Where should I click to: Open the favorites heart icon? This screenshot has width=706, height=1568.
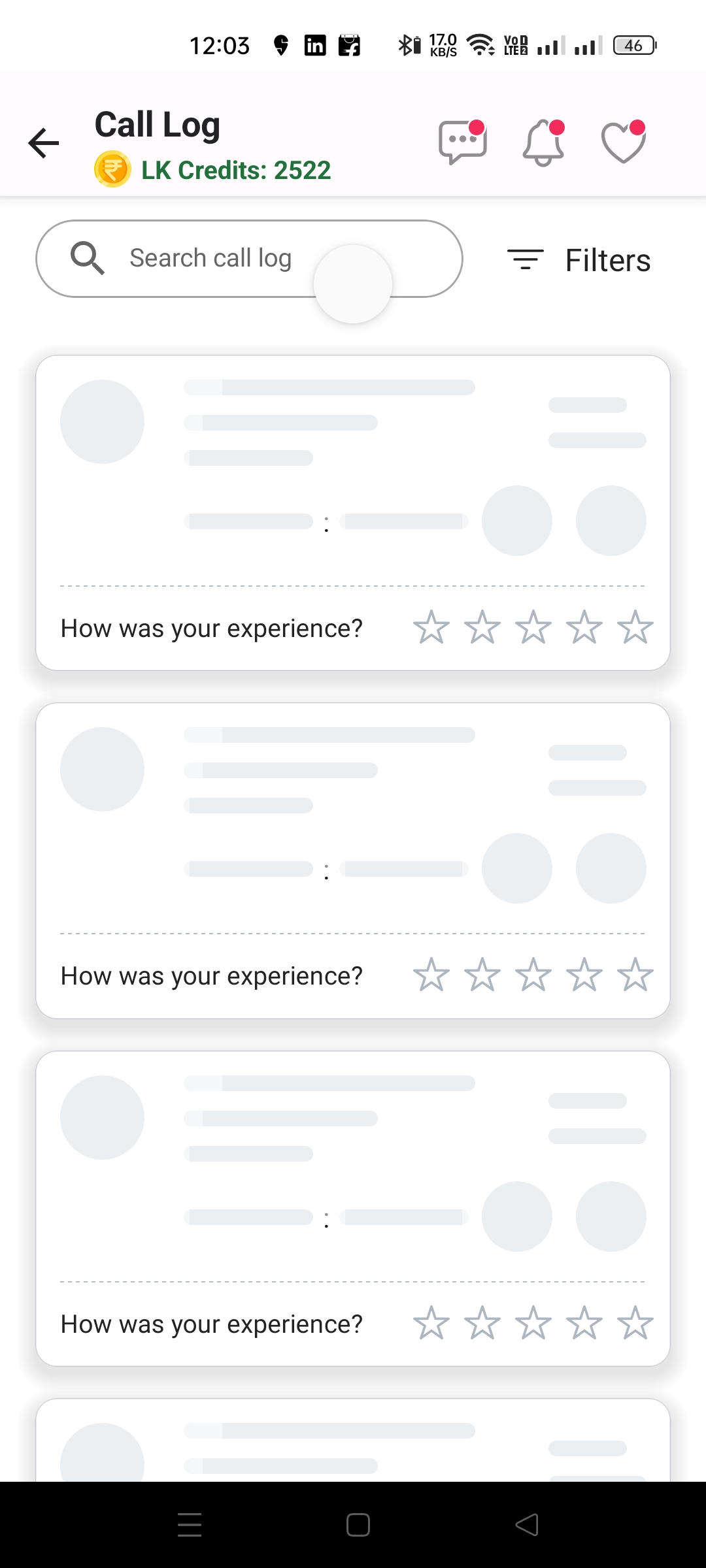pos(623,142)
